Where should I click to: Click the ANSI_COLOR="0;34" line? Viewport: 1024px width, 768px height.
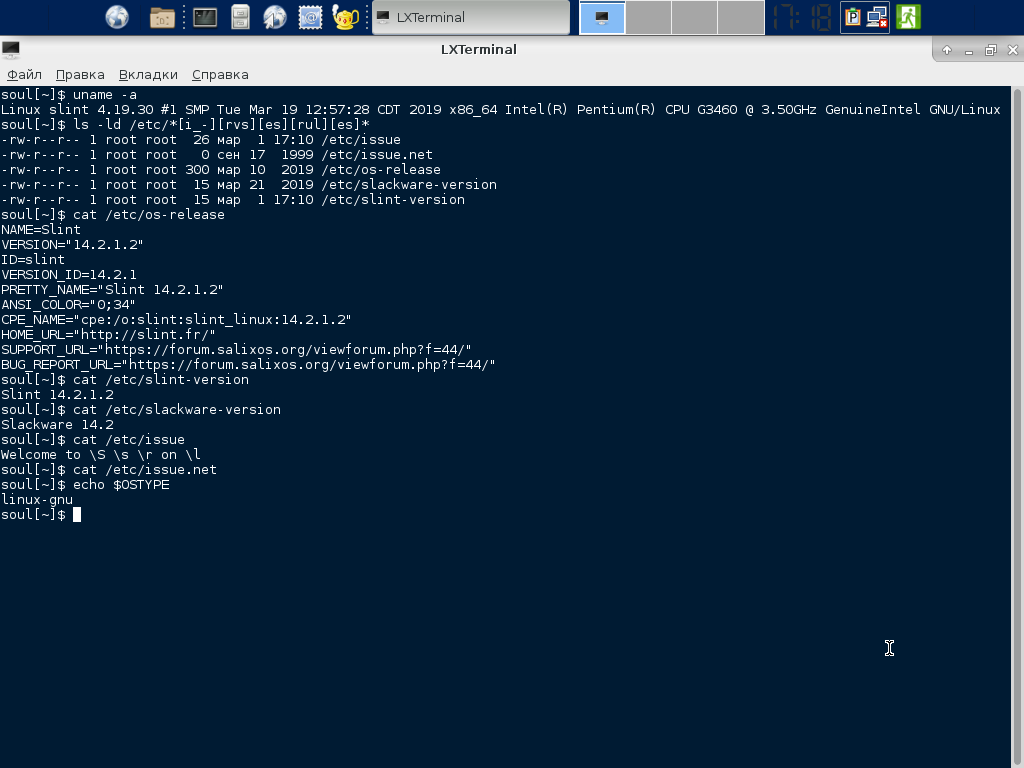click(x=69, y=305)
